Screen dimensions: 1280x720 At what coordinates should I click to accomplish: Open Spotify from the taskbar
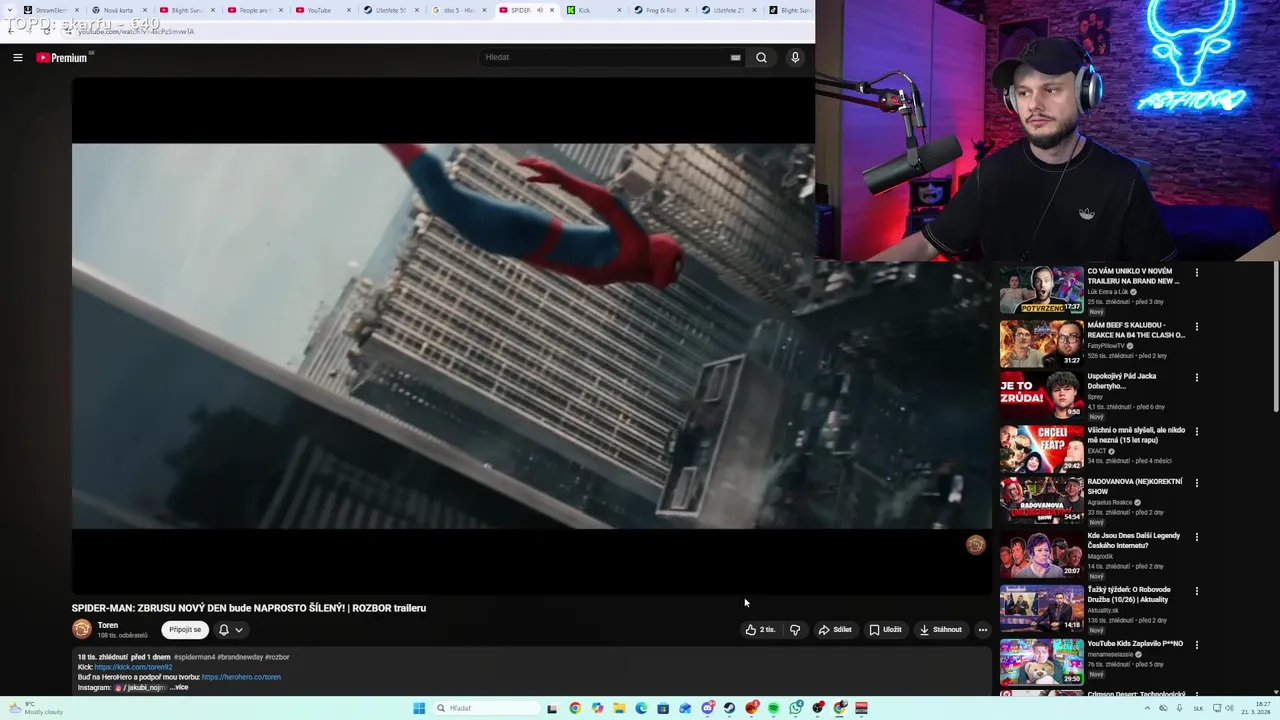pos(773,708)
